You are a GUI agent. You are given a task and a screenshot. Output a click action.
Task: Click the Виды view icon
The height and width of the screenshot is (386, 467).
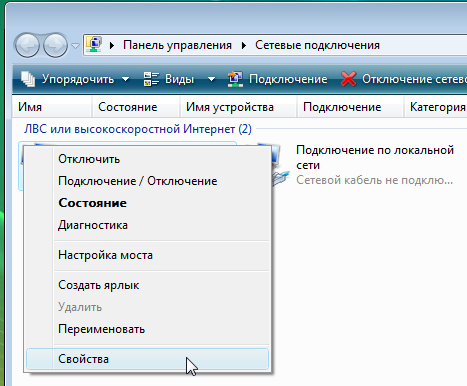[x=151, y=79]
